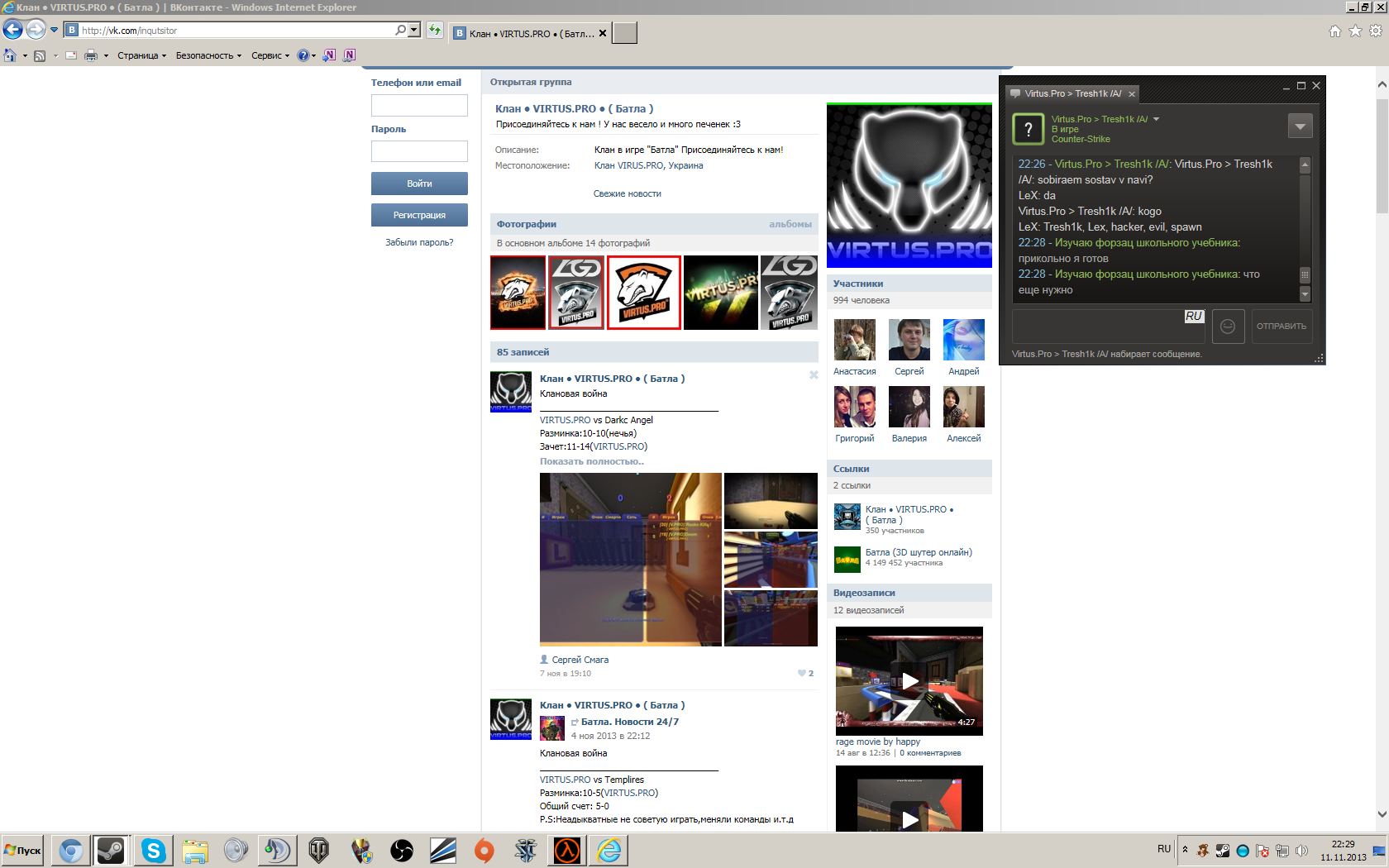Launch StarCraft II from the taskbar

coord(526,851)
